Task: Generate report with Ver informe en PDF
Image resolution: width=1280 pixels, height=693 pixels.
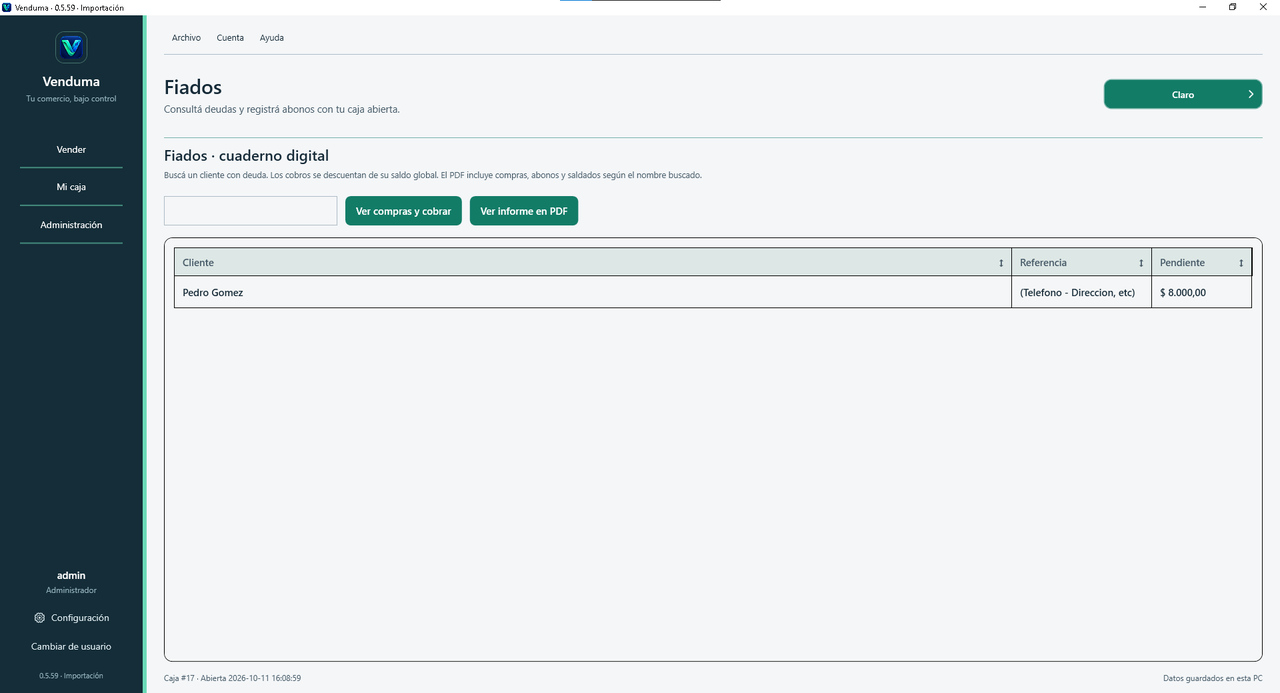Action: (x=524, y=211)
